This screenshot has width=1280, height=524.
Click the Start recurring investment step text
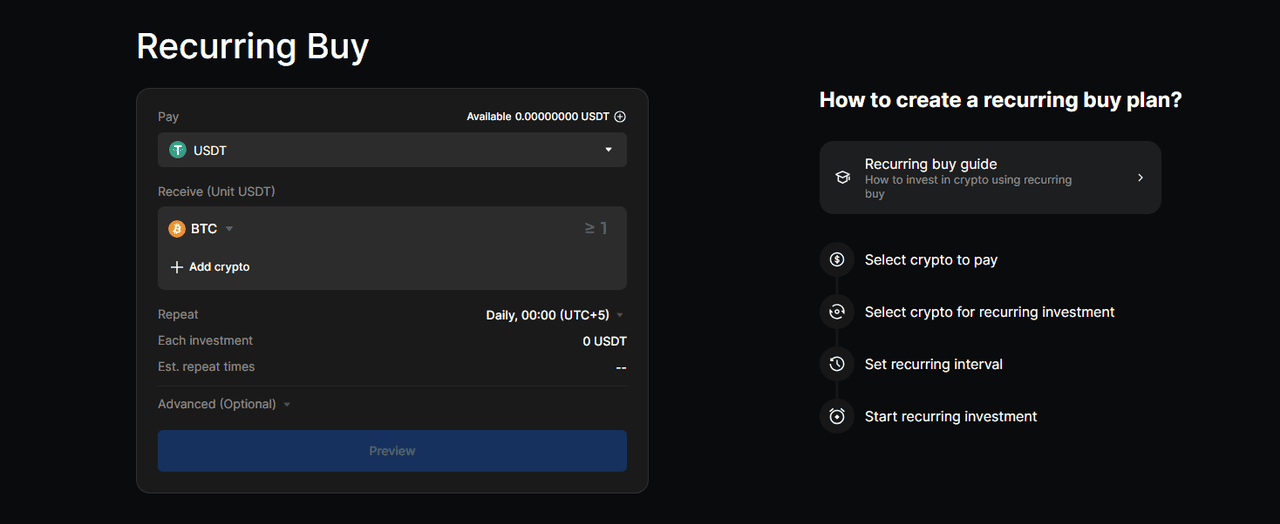(950, 416)
